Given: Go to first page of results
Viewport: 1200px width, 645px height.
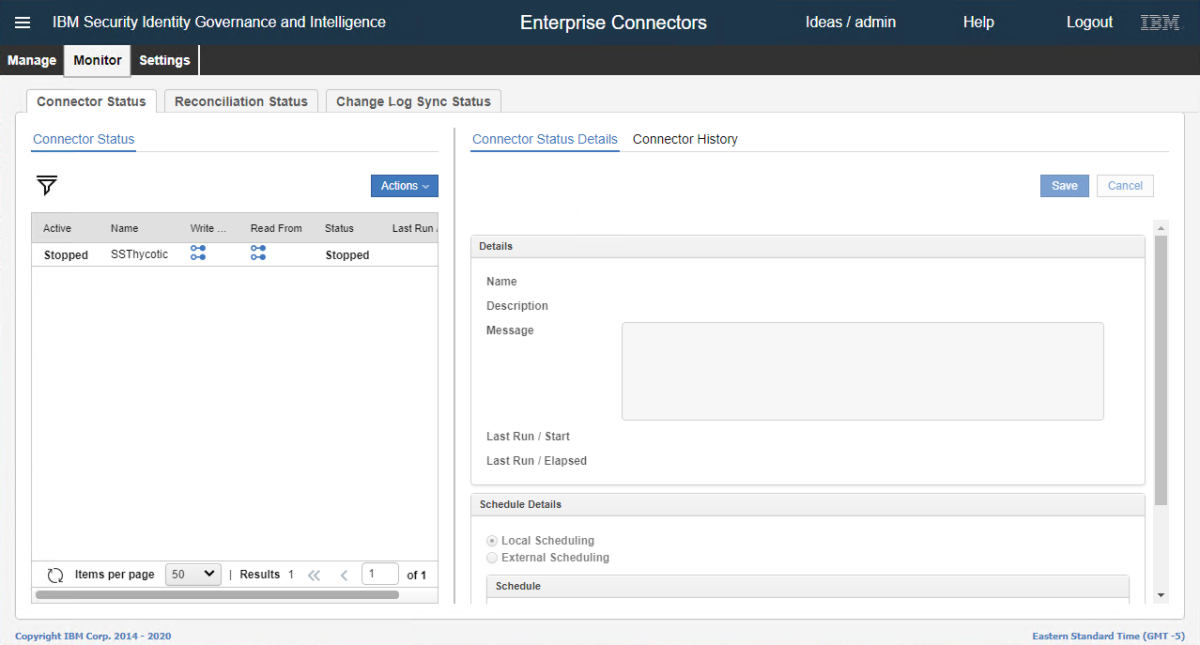Looking at the screenshot, I should pos(314,575).
